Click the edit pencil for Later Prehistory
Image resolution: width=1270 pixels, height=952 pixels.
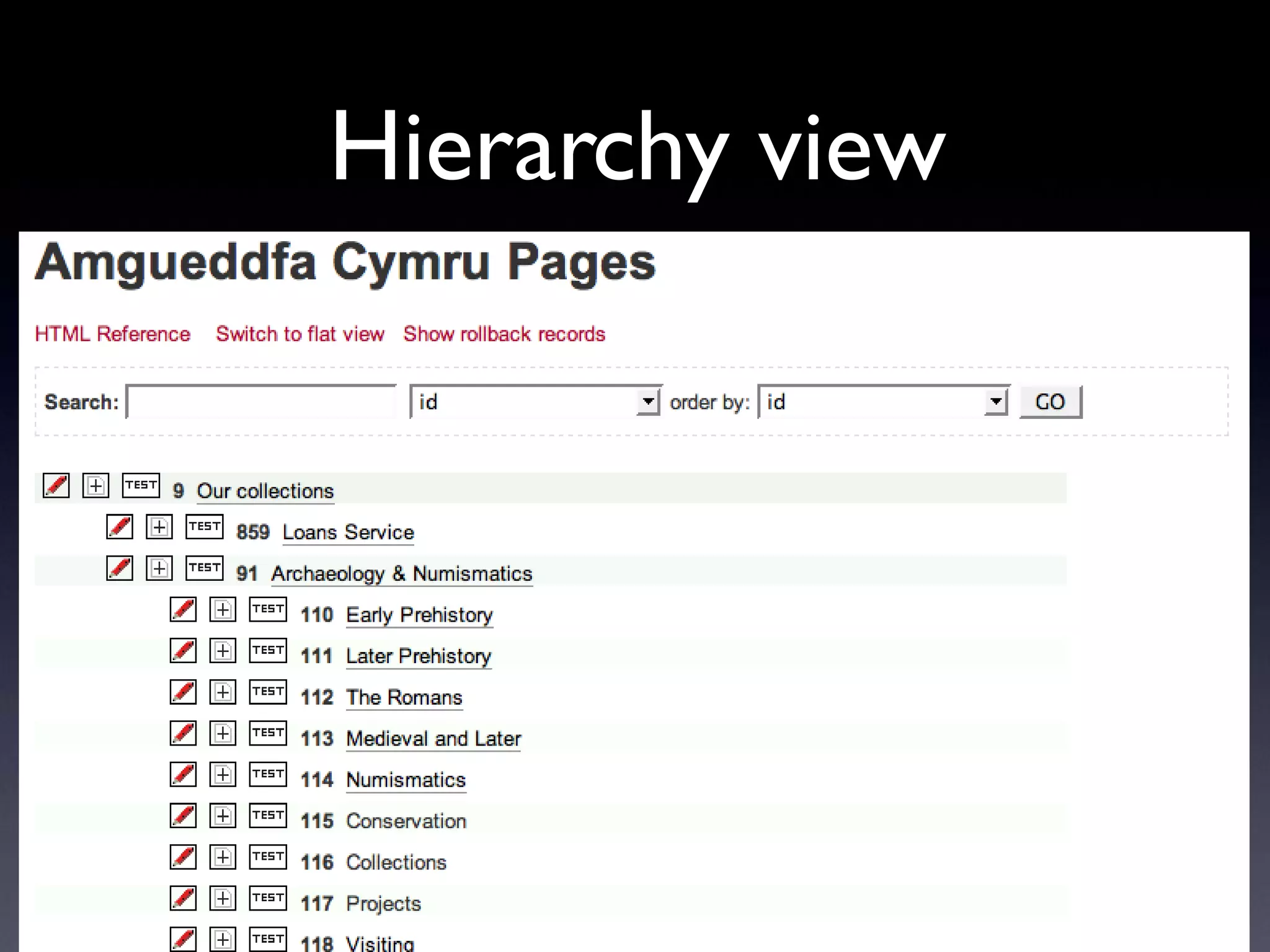tap(183, 651)
